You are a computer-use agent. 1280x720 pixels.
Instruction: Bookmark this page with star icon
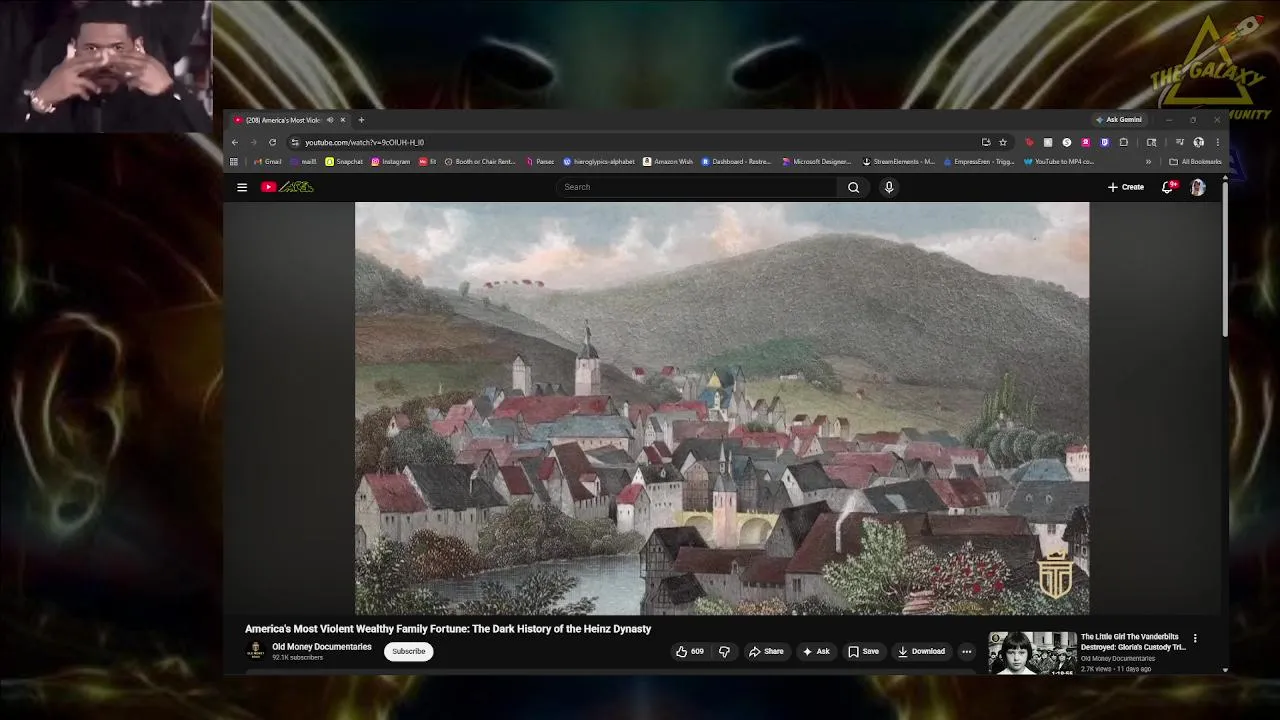coord(1003,142)
